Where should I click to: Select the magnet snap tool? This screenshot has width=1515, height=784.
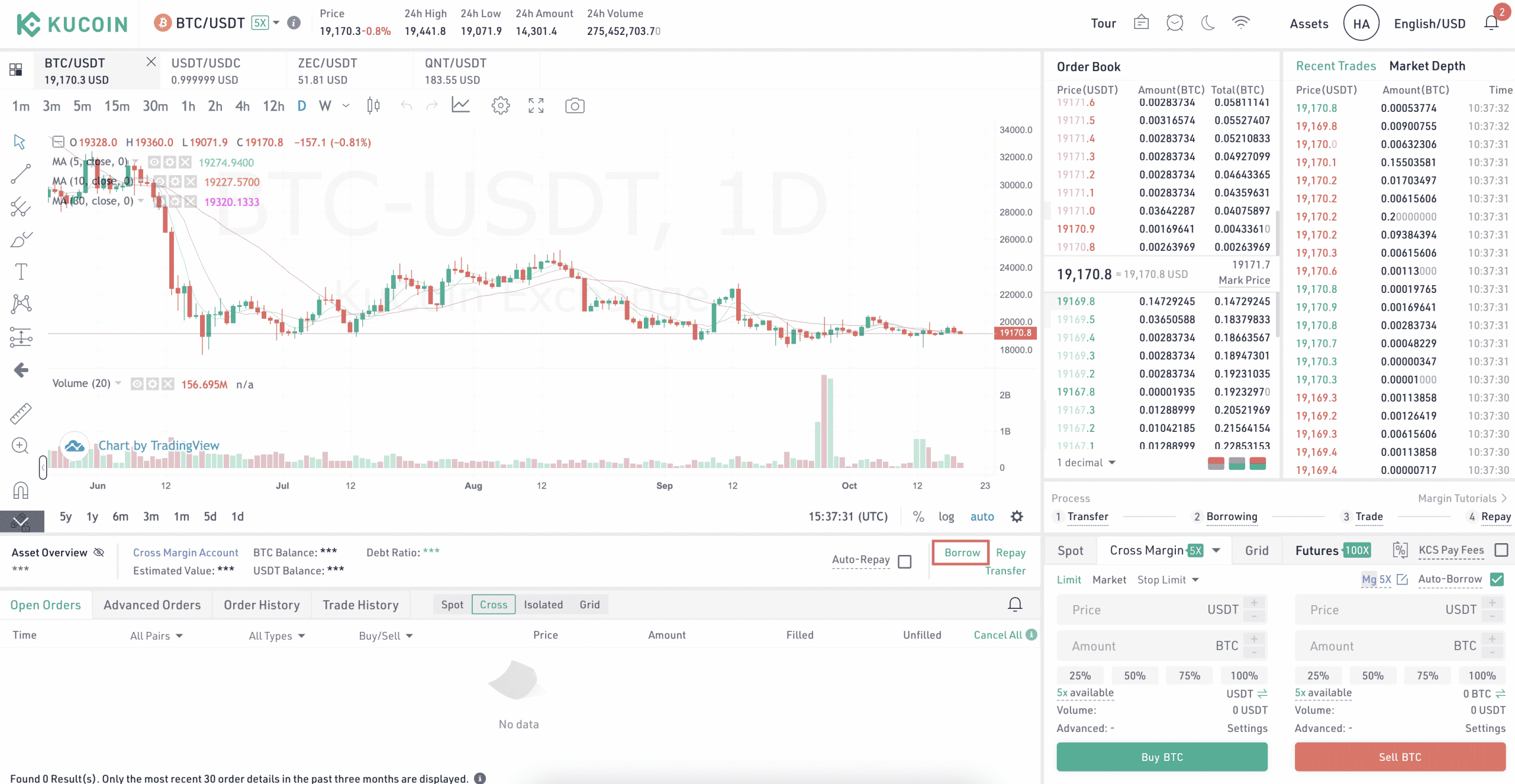click(21, 491)
